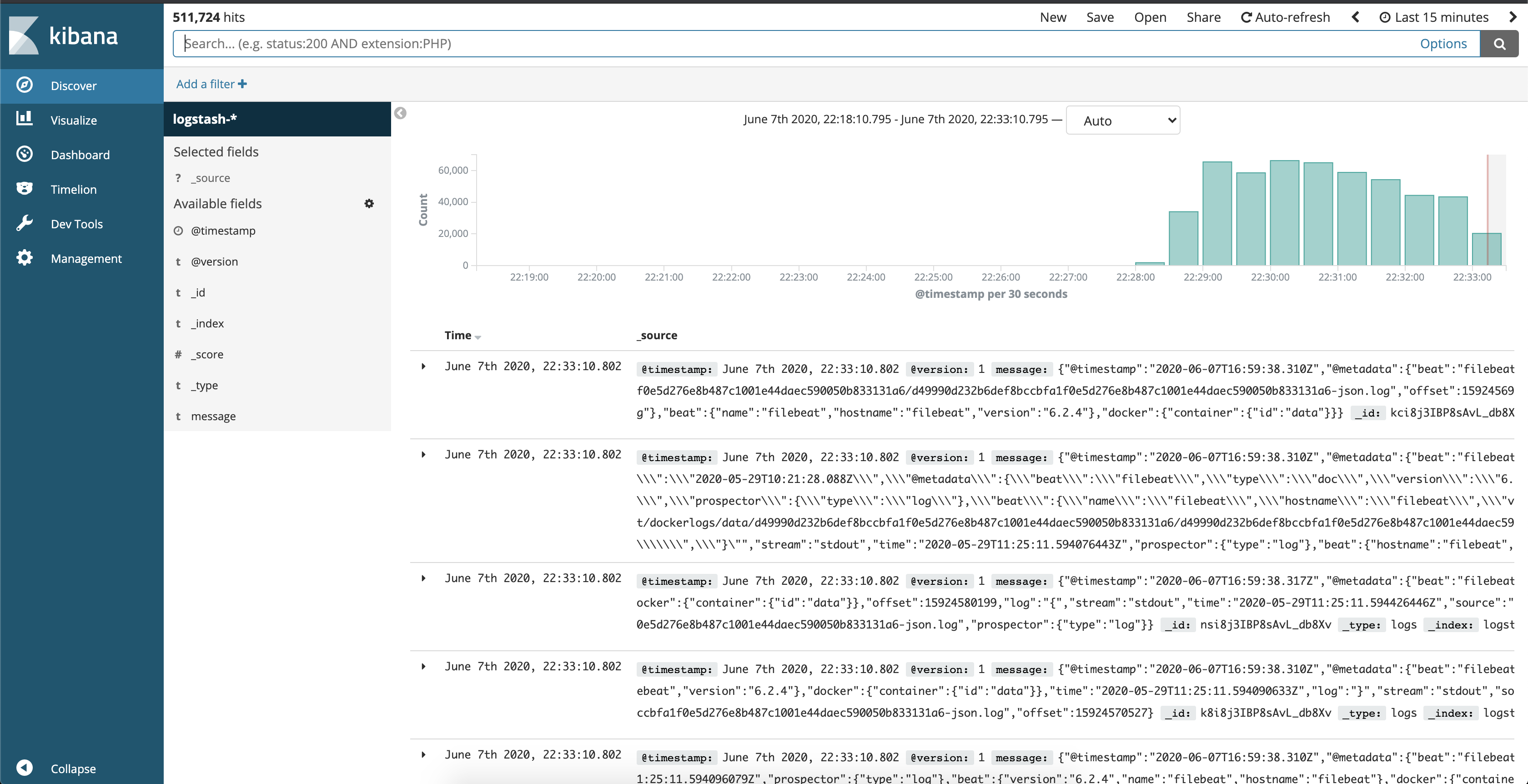Screen dimensions: 1528x784
Task: Open the Auto interval dropdown
Action: pyautogui.click(x=1122, y=121)
